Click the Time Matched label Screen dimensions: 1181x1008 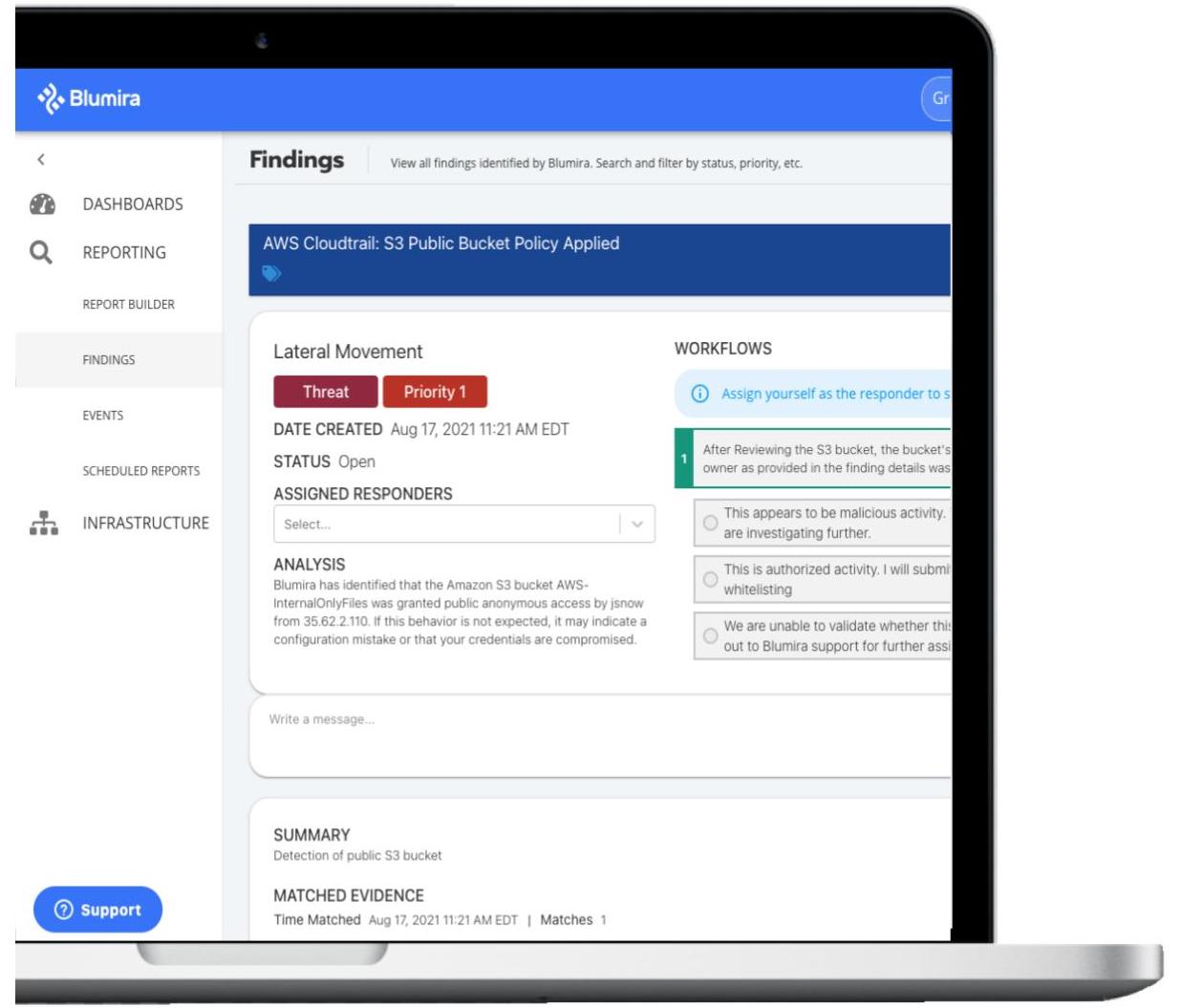point(317,919)
